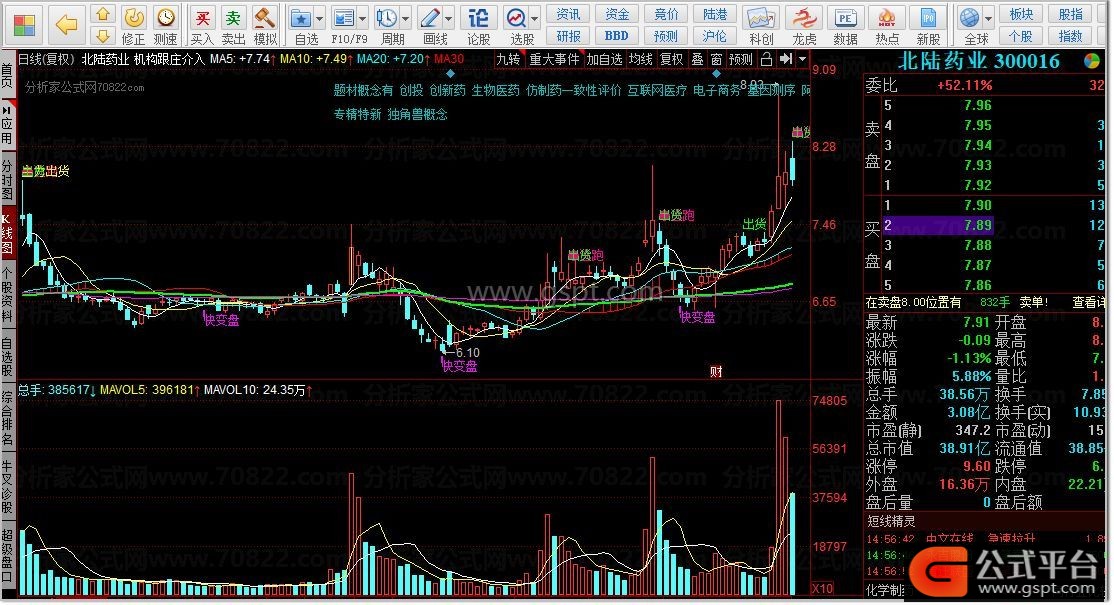Screen dimensions: 1114x605
Task: Open the 新股 IPO icon
Action: point(928,18)
